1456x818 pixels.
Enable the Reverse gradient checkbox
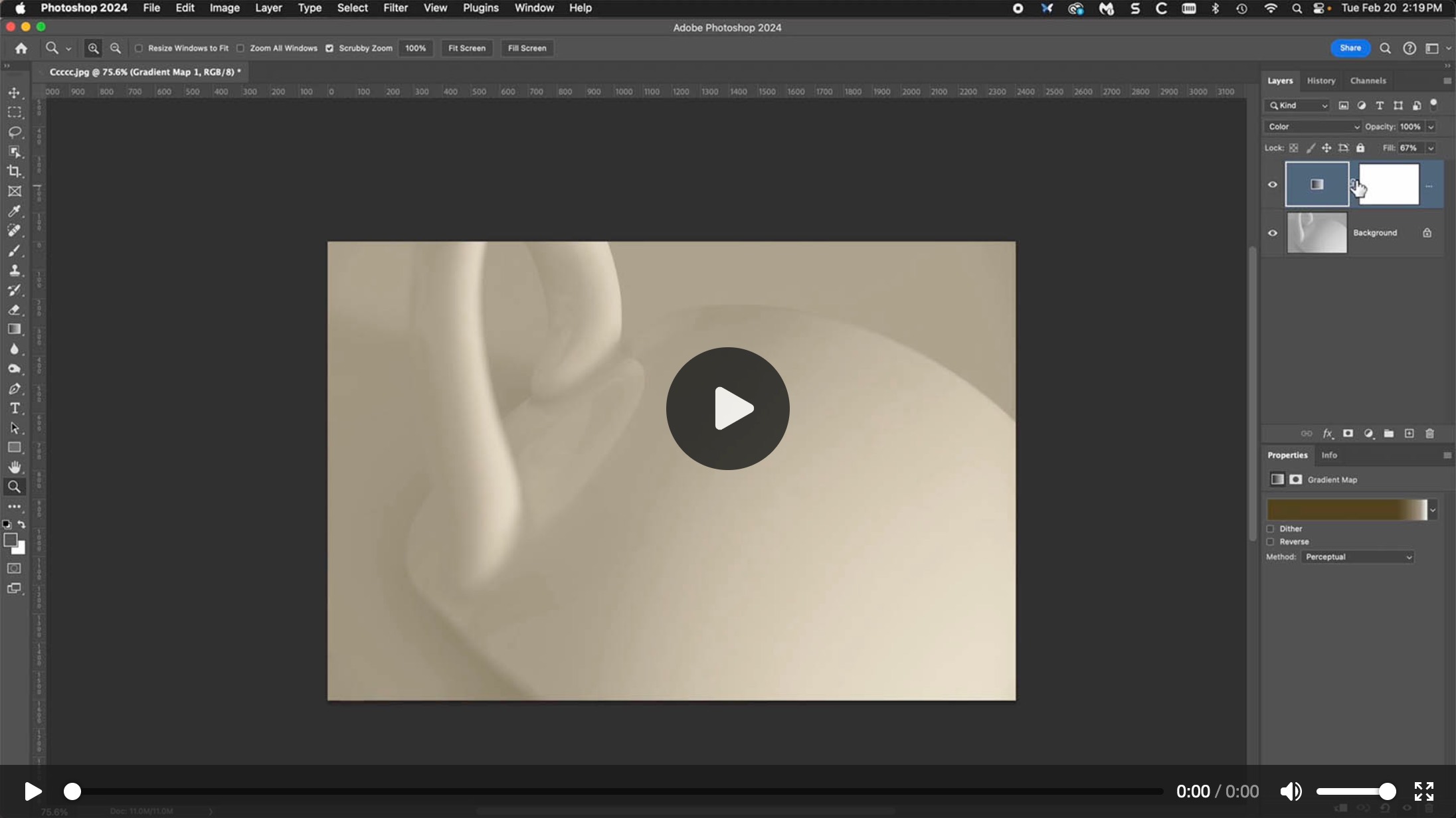(1271, 542)
